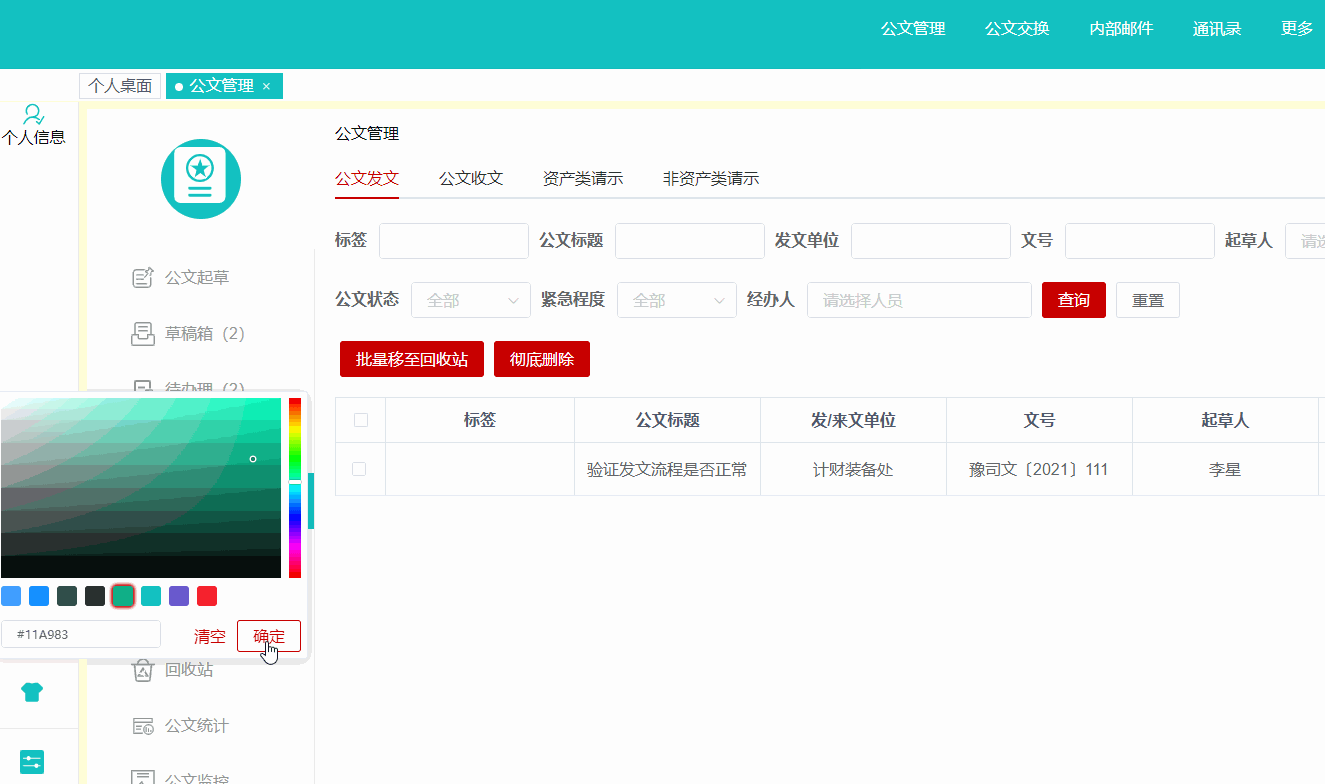
Task: Open 公文统计 in the sidebar
Action: pyautogui.click(x=197, y=725)
